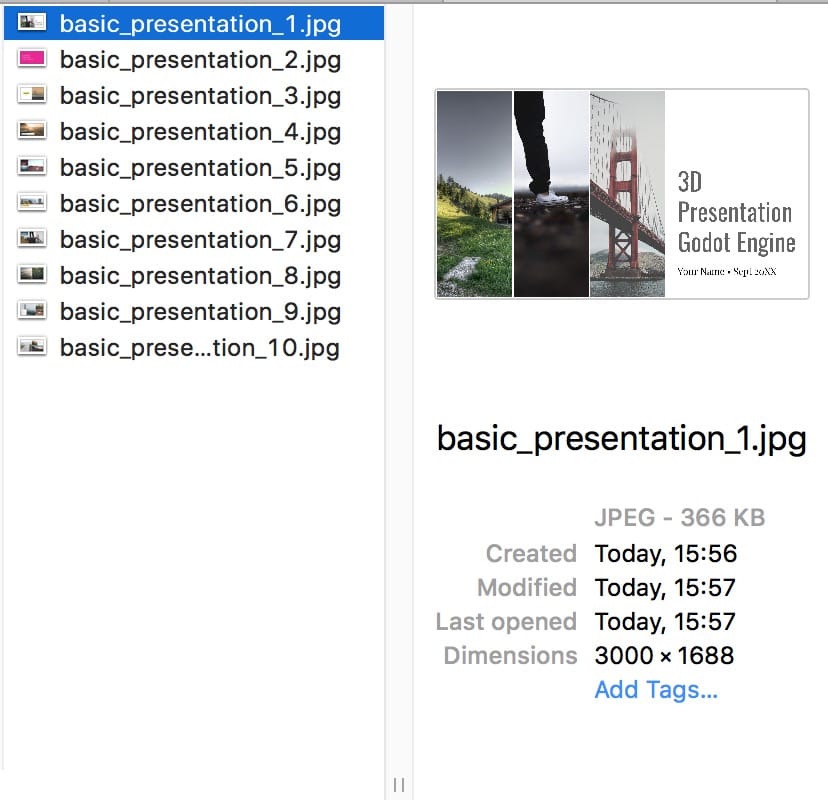This screenshot has height=800, width=828.
Task: Click the Last opened value Today, 15:57
Action: pos(665,622)
